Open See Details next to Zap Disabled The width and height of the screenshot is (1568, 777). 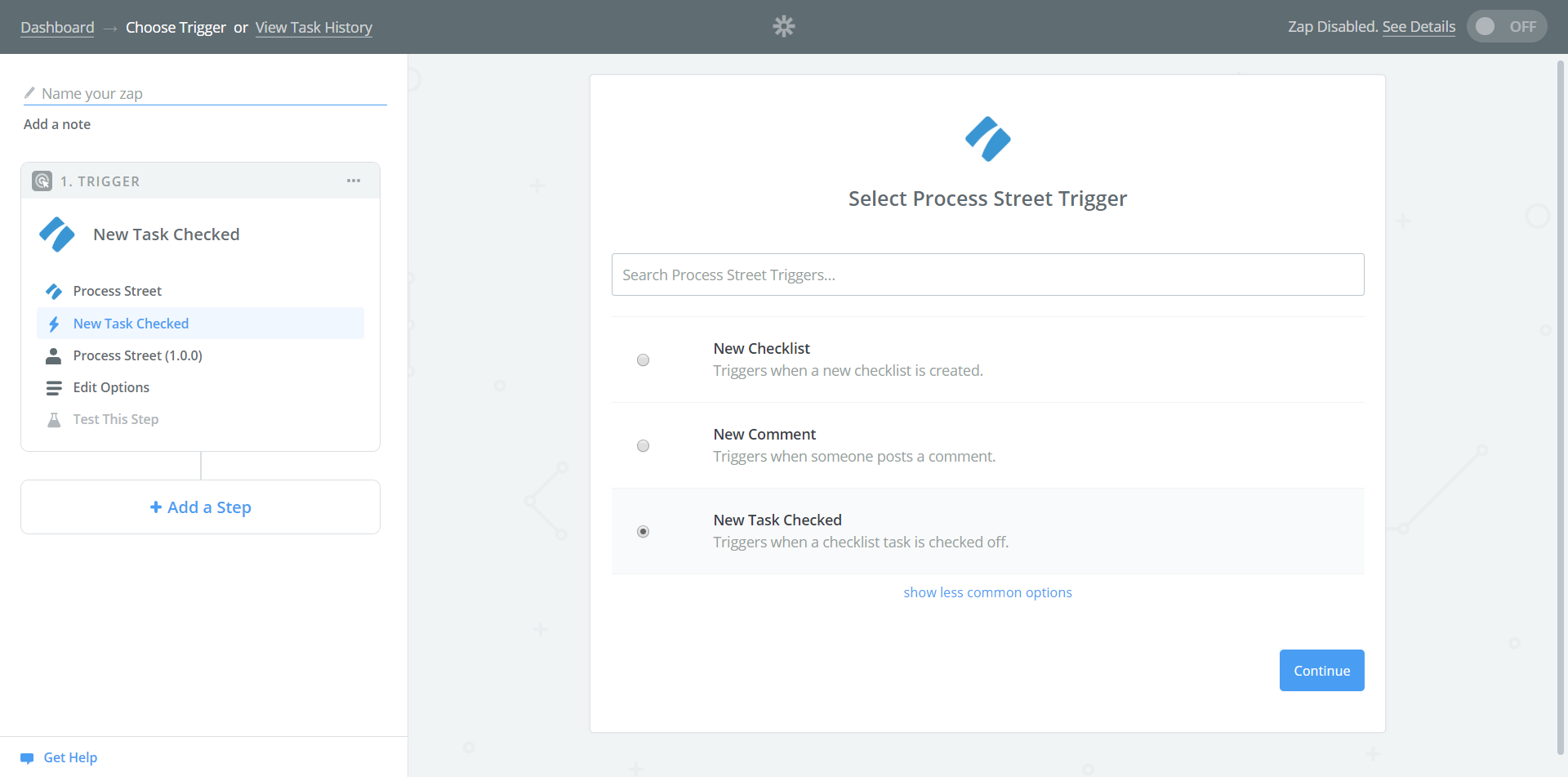1419,26
